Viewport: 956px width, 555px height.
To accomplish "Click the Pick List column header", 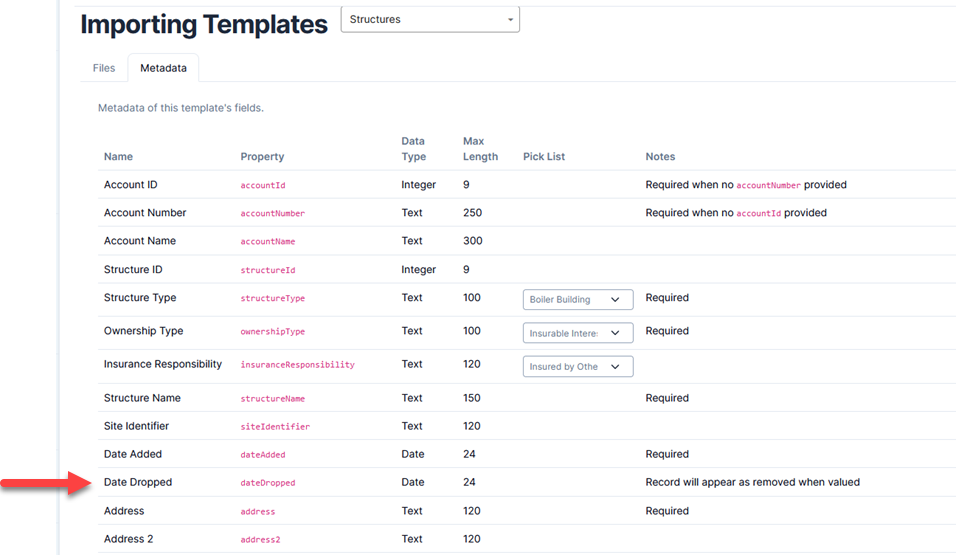I will point(544,157).
